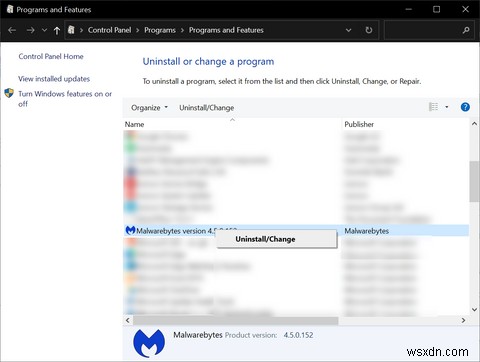Image resolution: width=480 pixels, height=362 pixels.
Task: Click the Malwarebytes icon in the list row
Action: (x=130, y=230)
